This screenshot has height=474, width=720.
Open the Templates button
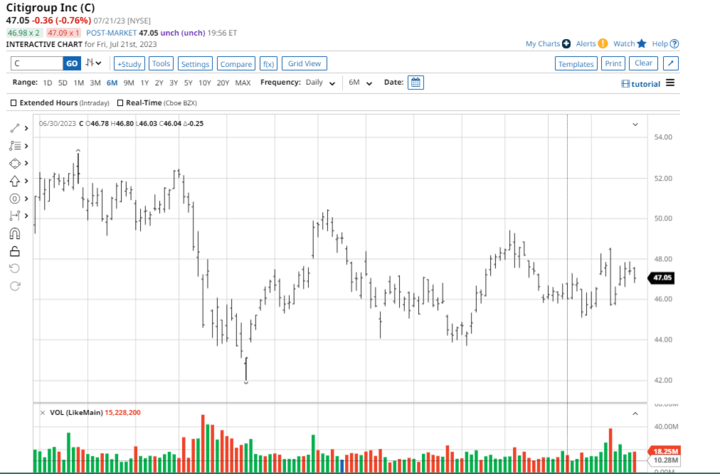[576, 64]
